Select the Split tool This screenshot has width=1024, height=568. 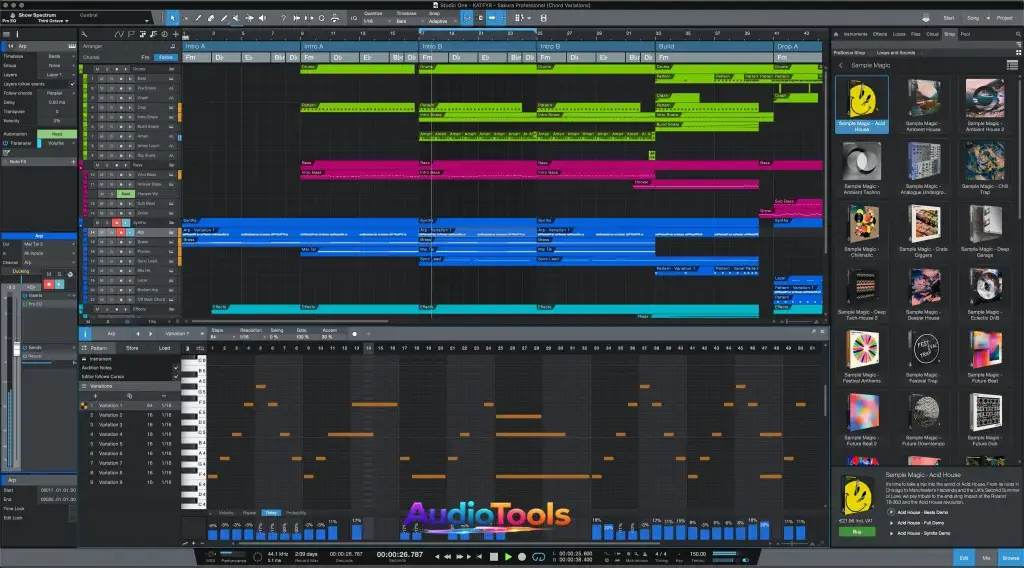[x=199, y=18]
